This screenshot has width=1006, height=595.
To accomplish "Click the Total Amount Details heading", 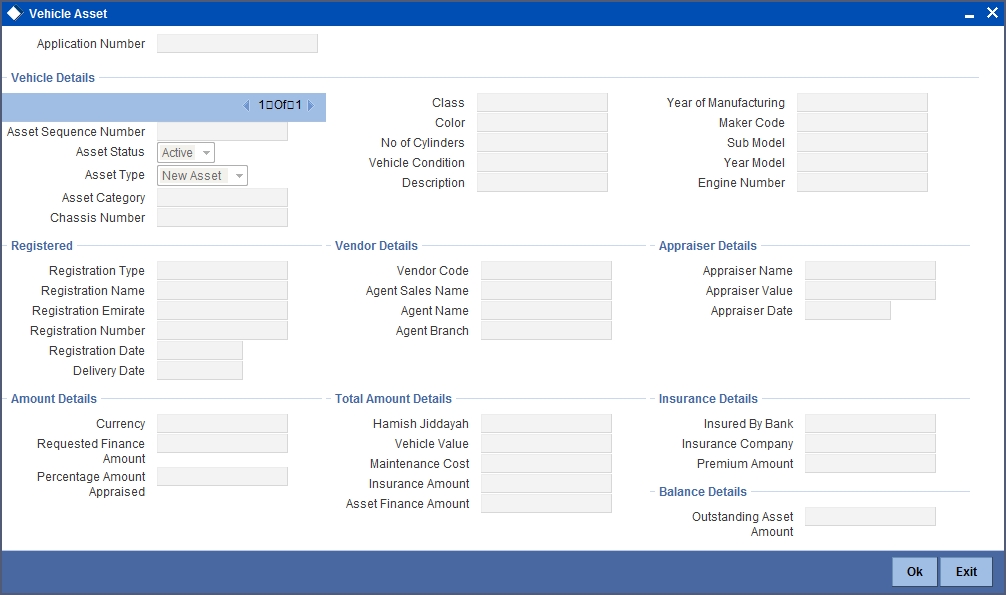I will tap(393, 399).
